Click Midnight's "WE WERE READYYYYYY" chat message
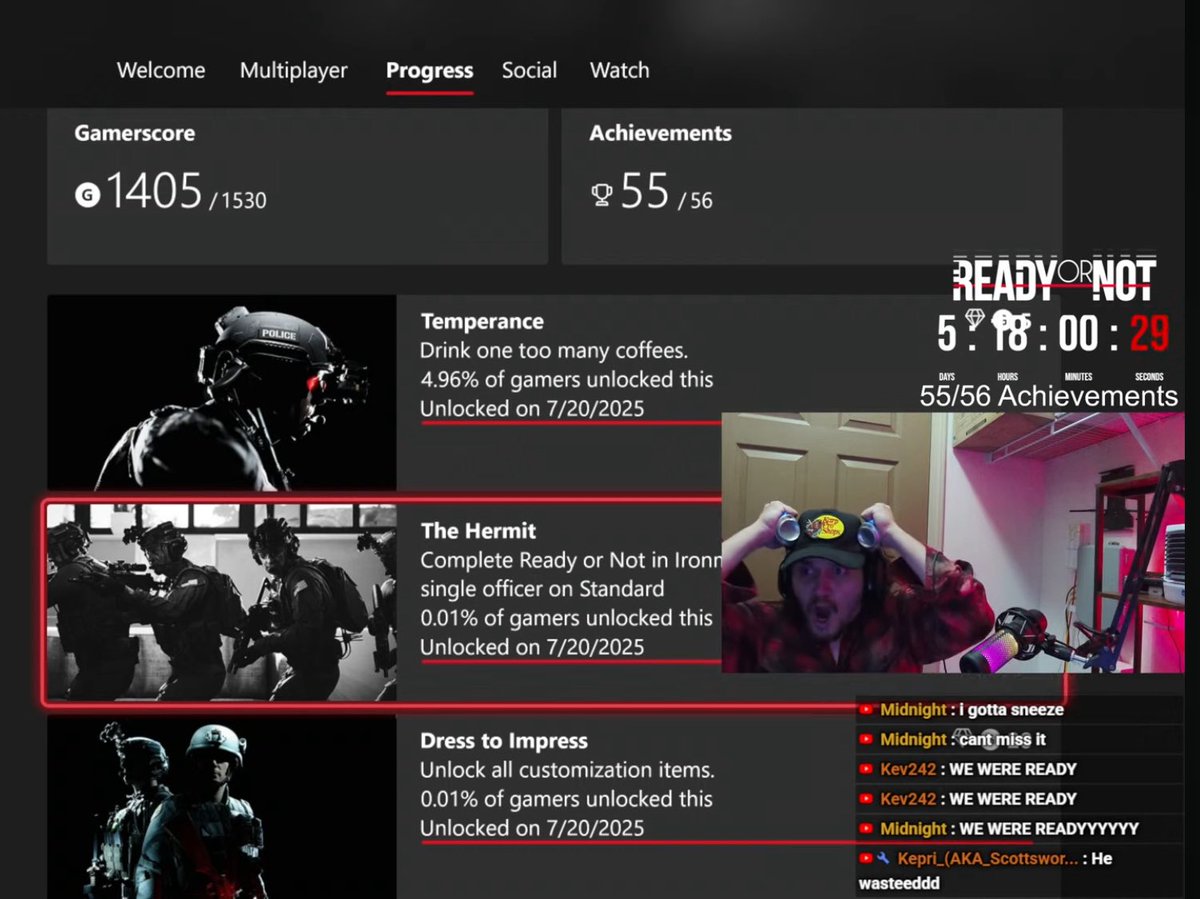This screenshot has height=899, width=1200. (x=1049, y=828)
